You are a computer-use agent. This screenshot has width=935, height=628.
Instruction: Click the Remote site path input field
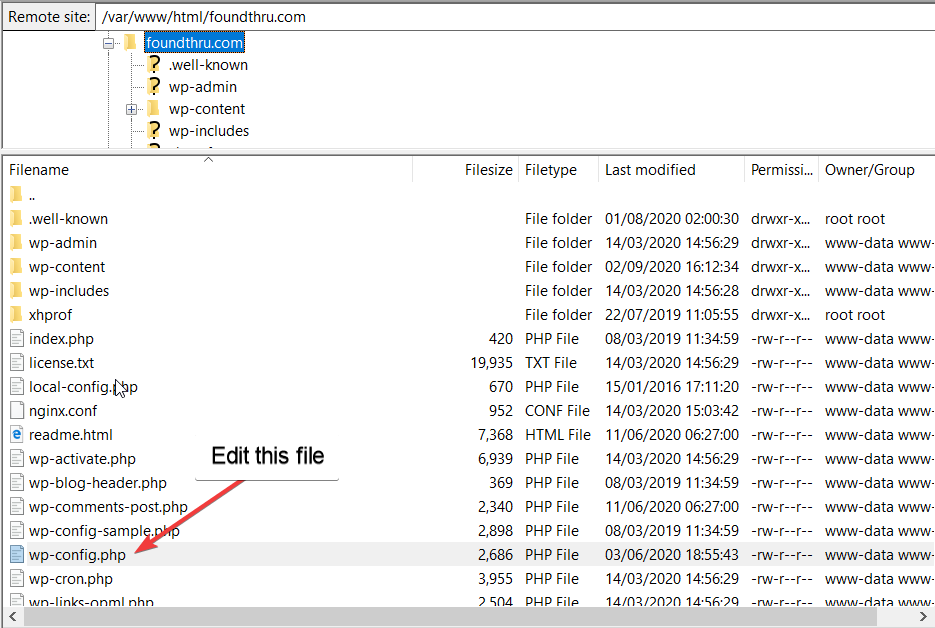tap(515, 17)
